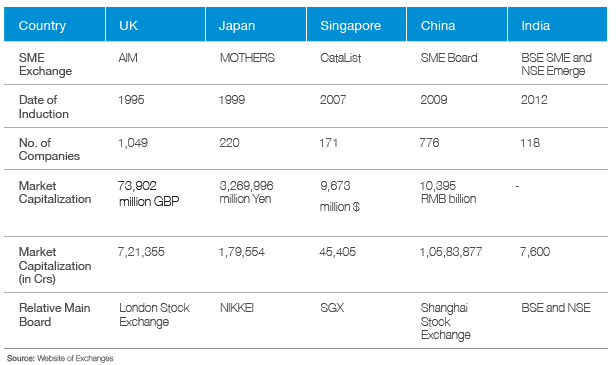Select the MOTHERS exchange cell
Viewport: 616px width, 365px height.
(247, 58)
